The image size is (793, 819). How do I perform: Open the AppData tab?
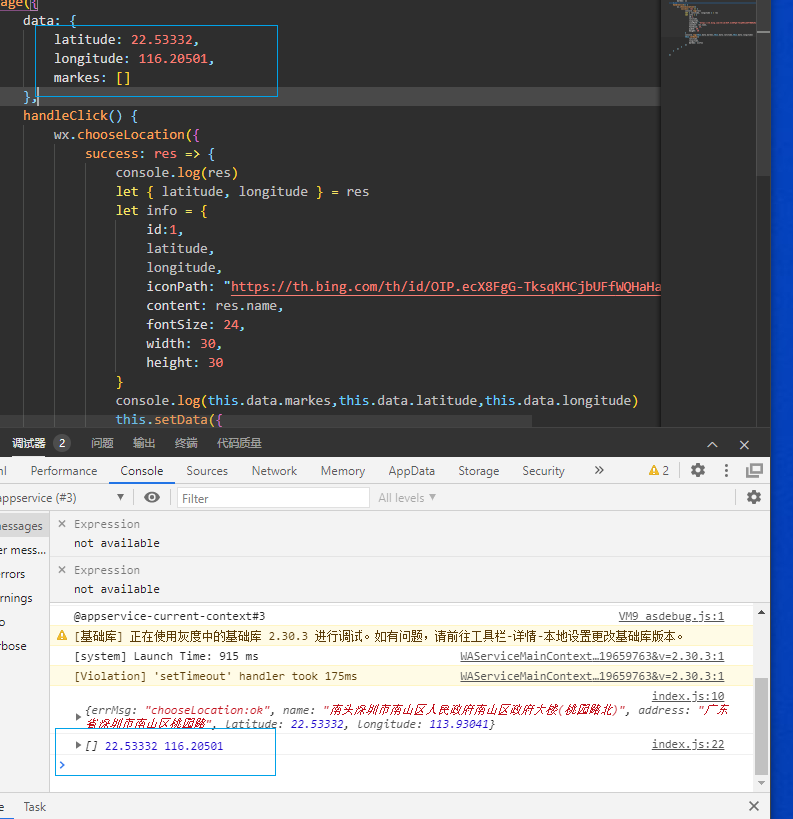[412, 471]
